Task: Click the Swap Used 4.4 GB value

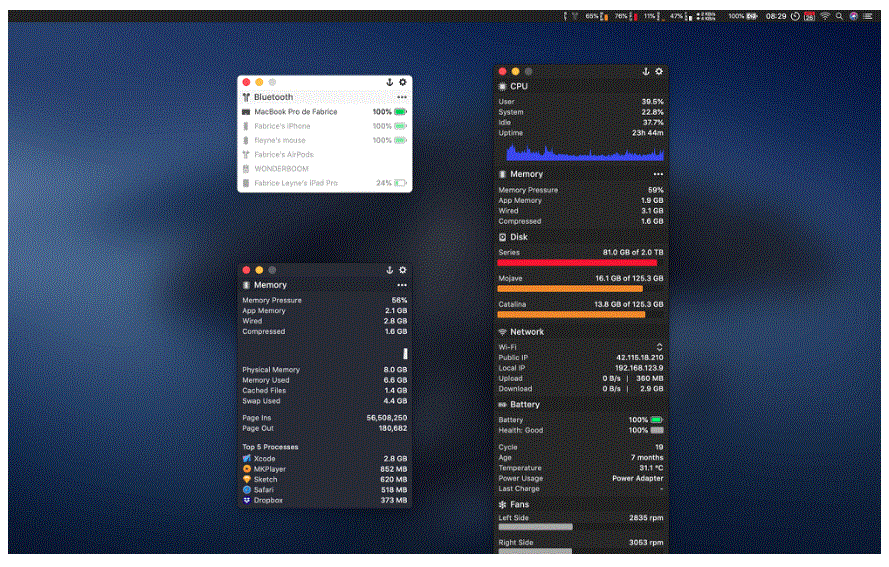Action: point(395,401)
